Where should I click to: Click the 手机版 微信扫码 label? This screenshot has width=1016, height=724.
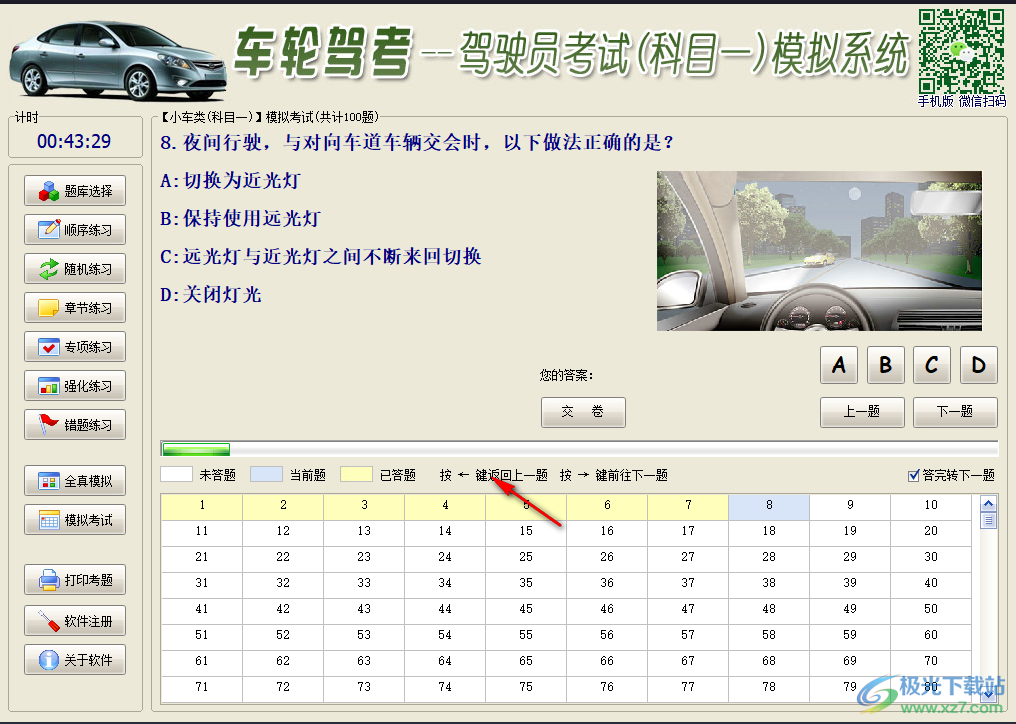pyautogui.click(x=962, y=101)
